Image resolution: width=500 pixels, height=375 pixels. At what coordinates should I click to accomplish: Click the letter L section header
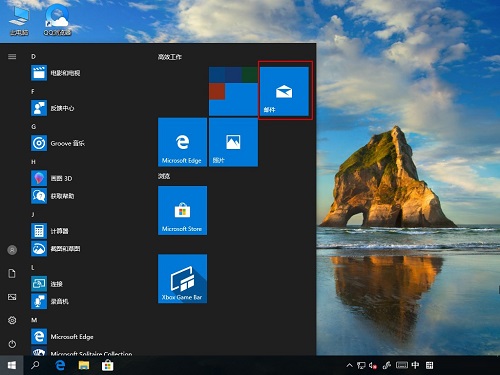pyautogui.click(x=33, y=267)
